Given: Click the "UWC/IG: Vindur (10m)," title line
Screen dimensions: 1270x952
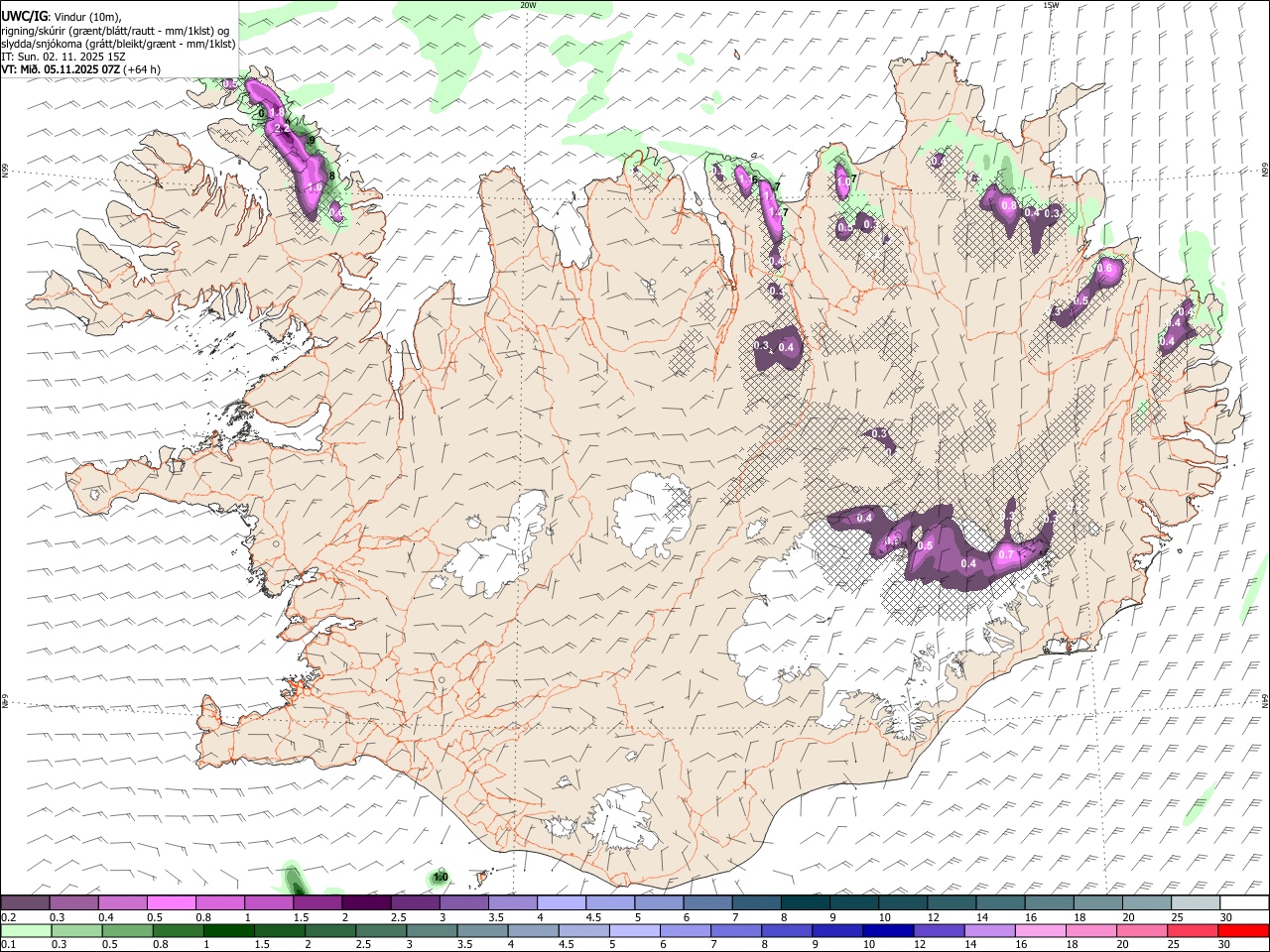Looking at the screenshot, I should [62, 16].
